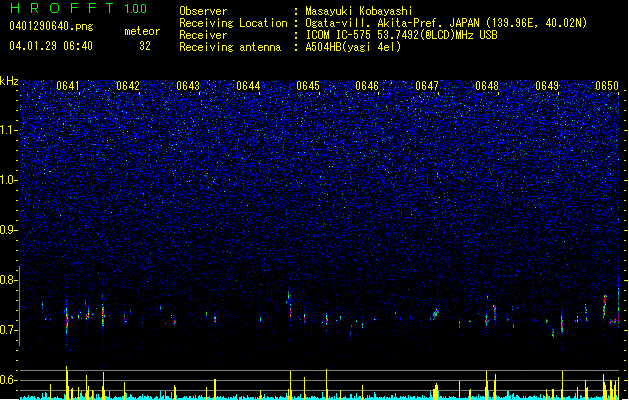Click the 0.9 frequency axis label
Image resolution: width=629 pixels, height=400 pixels.
9,230
